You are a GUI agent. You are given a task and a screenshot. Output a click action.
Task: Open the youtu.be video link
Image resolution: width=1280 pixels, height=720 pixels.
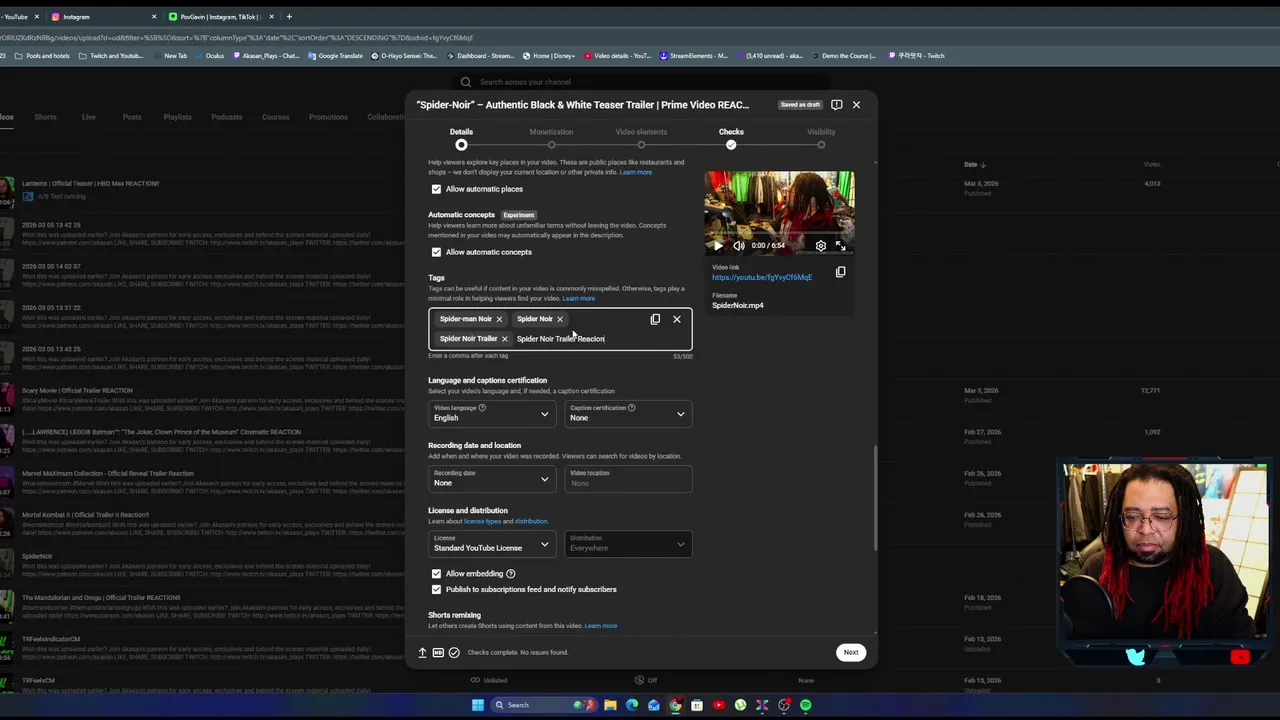coord(762,277)
